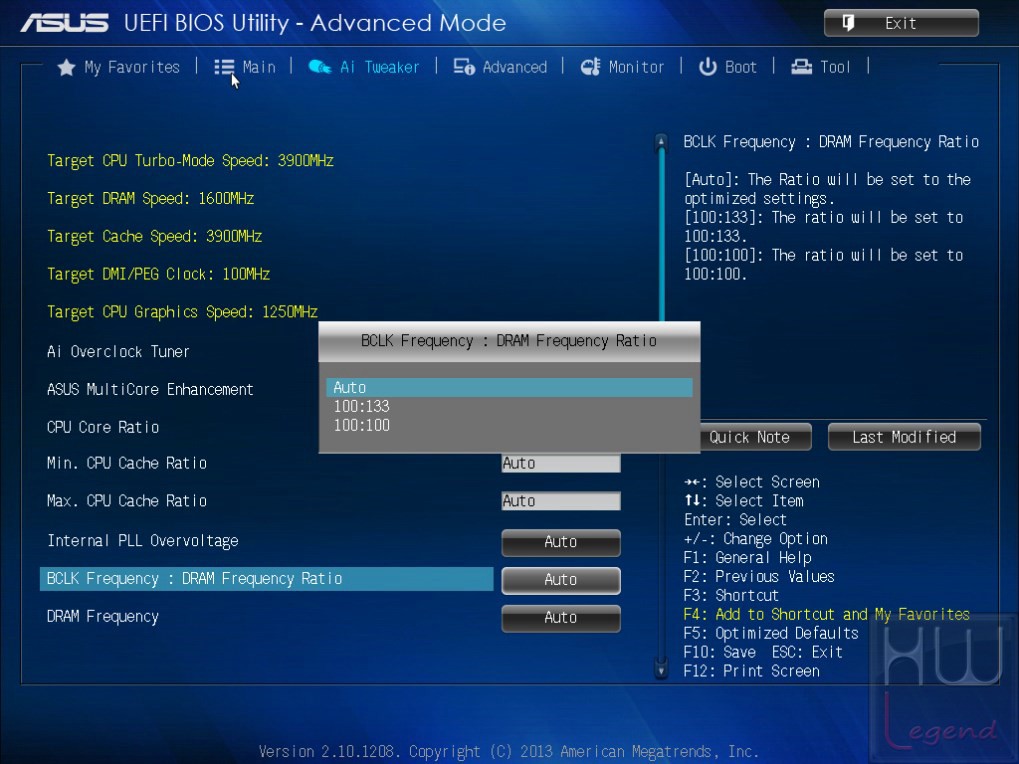1019x764 pixels.
Task: Go to the Advanced tab
Action: click(500, 67)
